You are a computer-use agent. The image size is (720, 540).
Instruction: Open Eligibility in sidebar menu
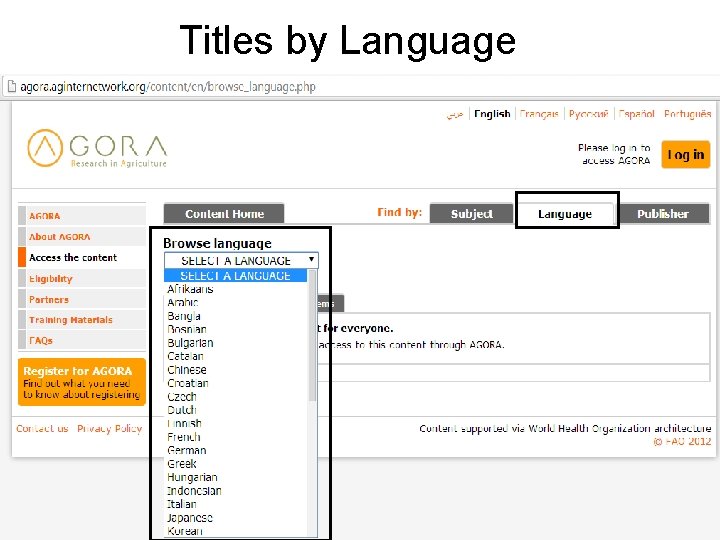[x=82, y=278]
